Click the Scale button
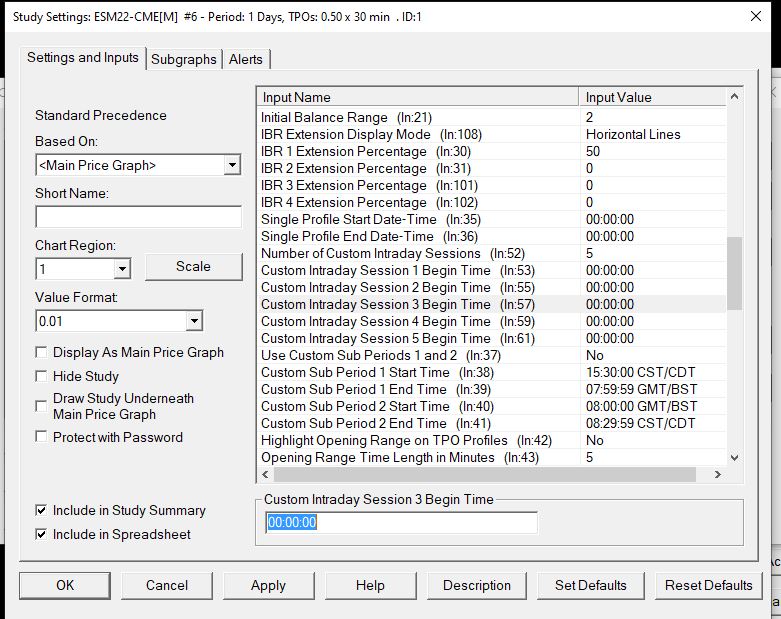The image size is (781, 619). (x=193, y=266)
